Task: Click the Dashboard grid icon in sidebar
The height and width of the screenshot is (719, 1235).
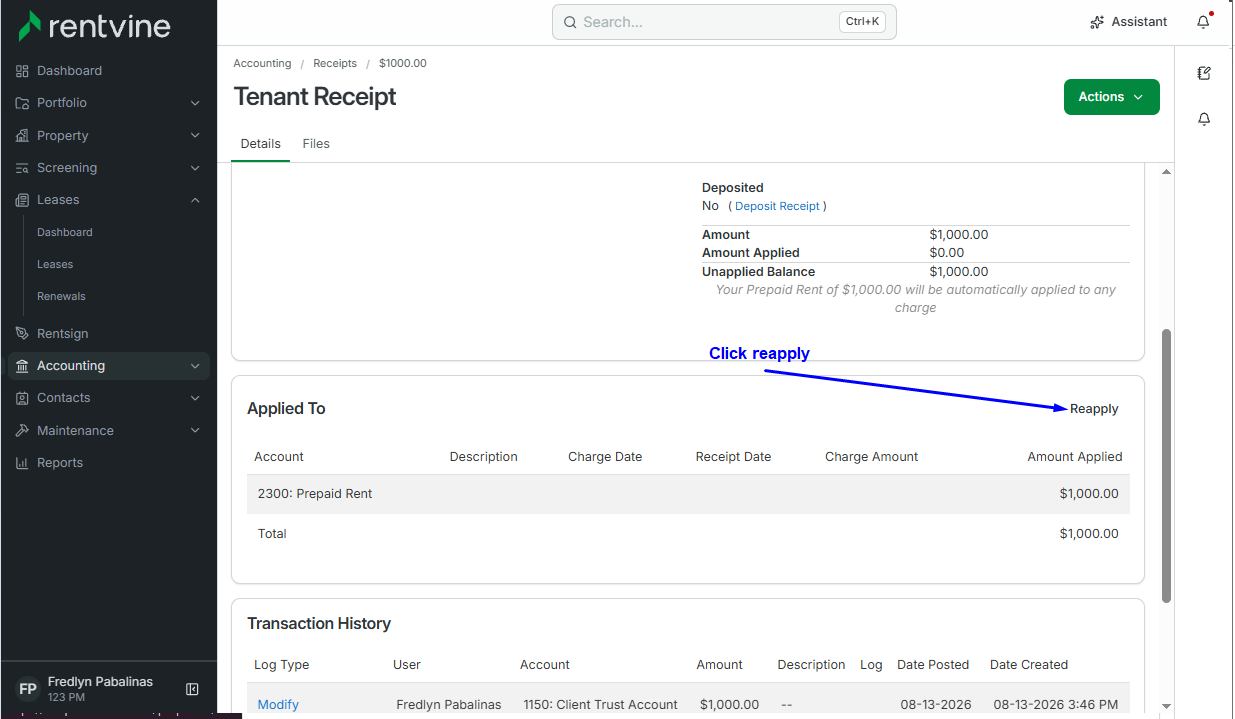Action: pos(22,71)
